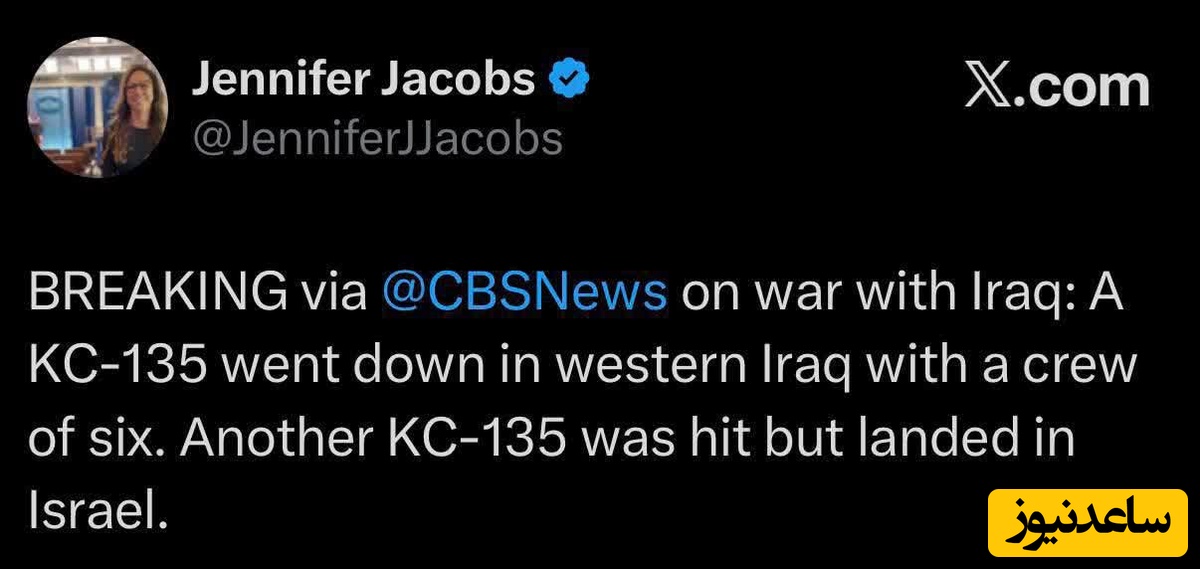Screen dimensions: 1200x569
Task: Click "KC-135" starting the second line
Action: 119,366
